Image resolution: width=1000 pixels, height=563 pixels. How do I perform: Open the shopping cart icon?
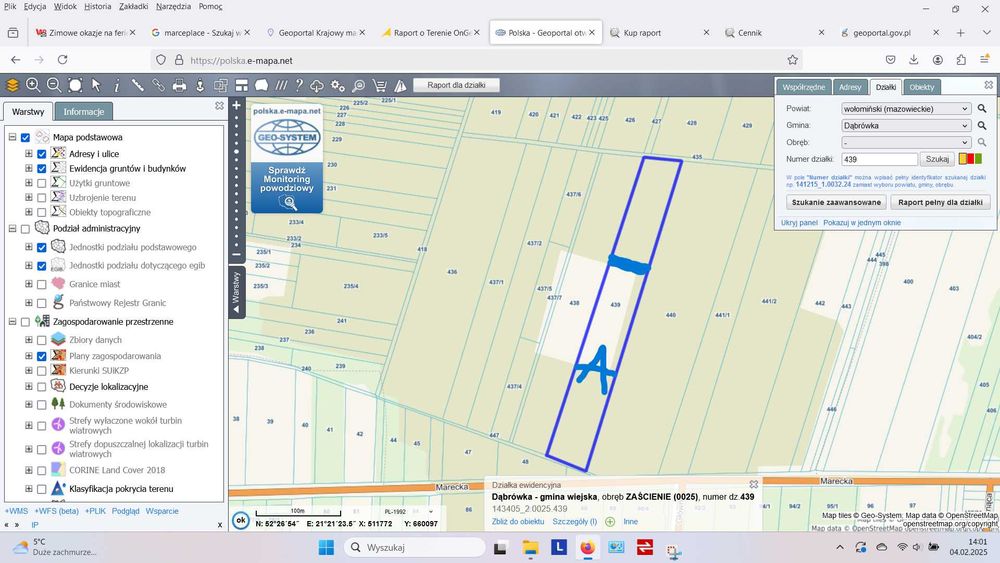click(379, 85)
